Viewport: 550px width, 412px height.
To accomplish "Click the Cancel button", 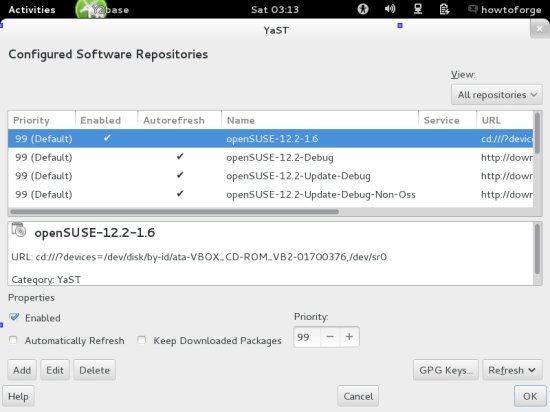I will pos(358,396).
